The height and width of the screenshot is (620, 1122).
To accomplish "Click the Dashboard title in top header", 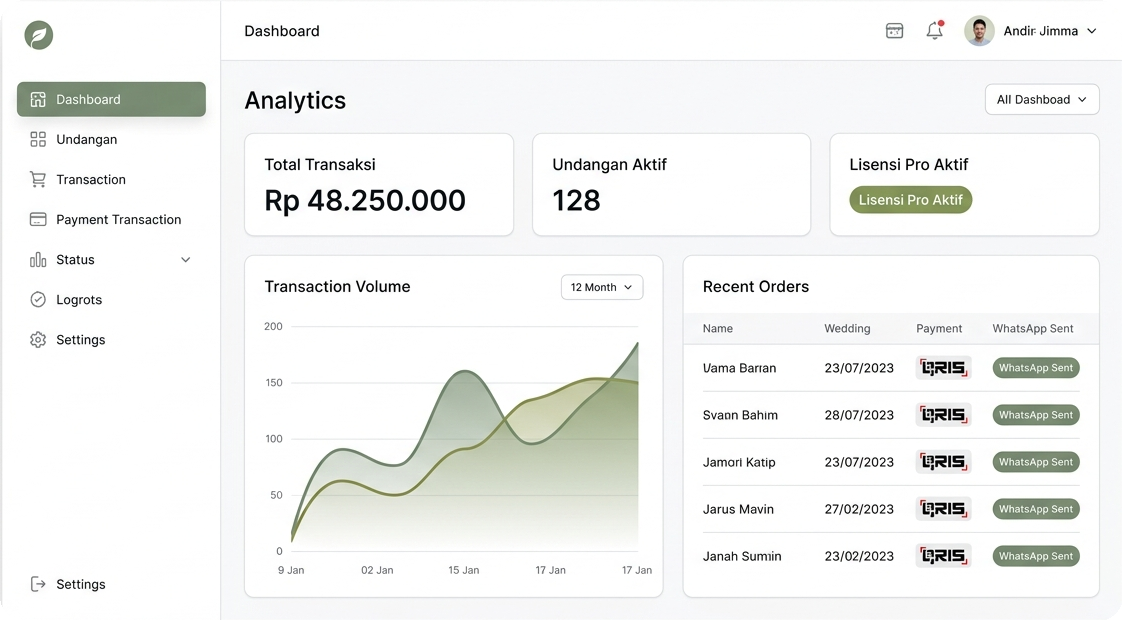I will click(282, 31).
